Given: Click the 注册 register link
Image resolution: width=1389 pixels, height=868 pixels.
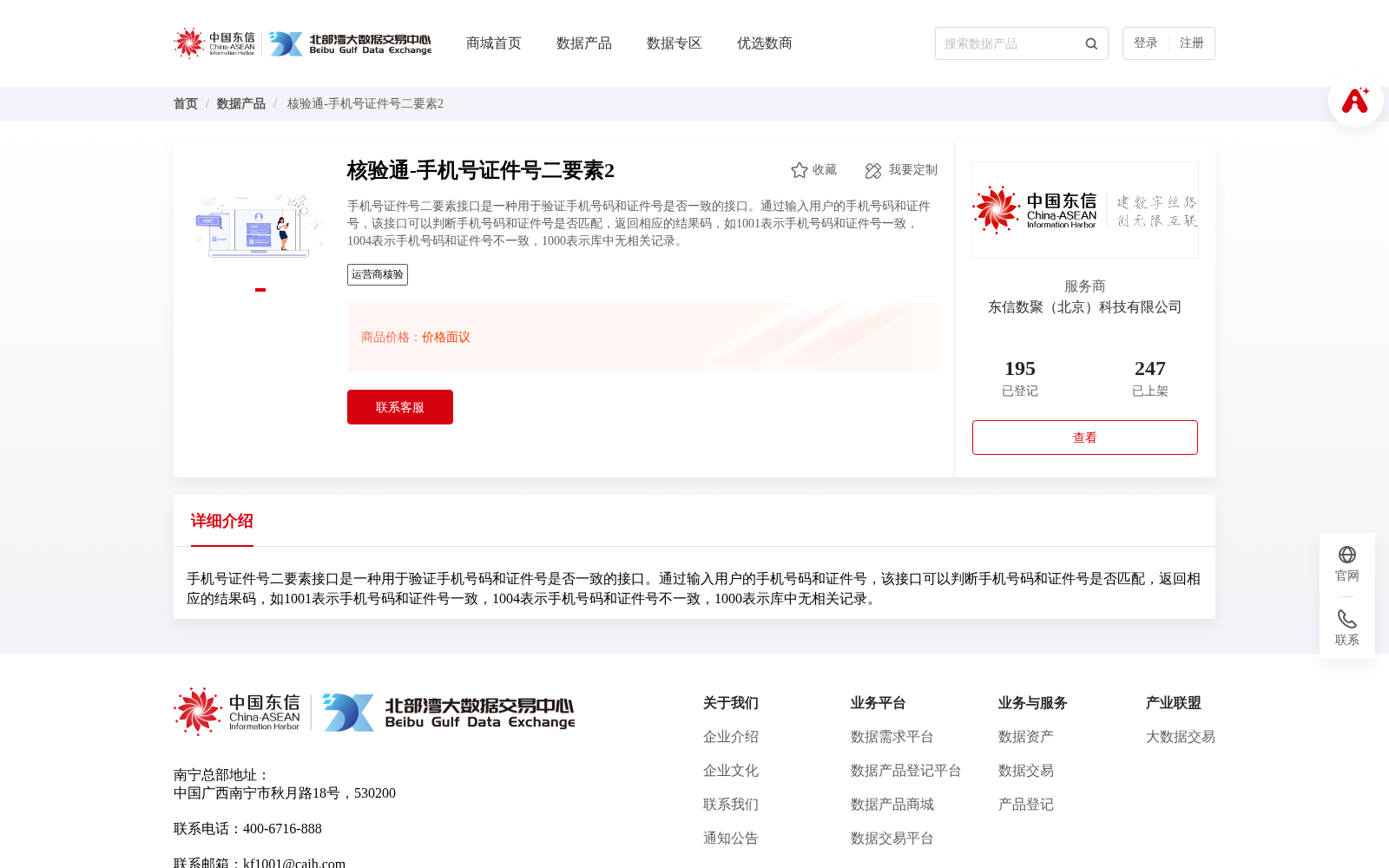Looking at the screenshot, I should 1192,43.
